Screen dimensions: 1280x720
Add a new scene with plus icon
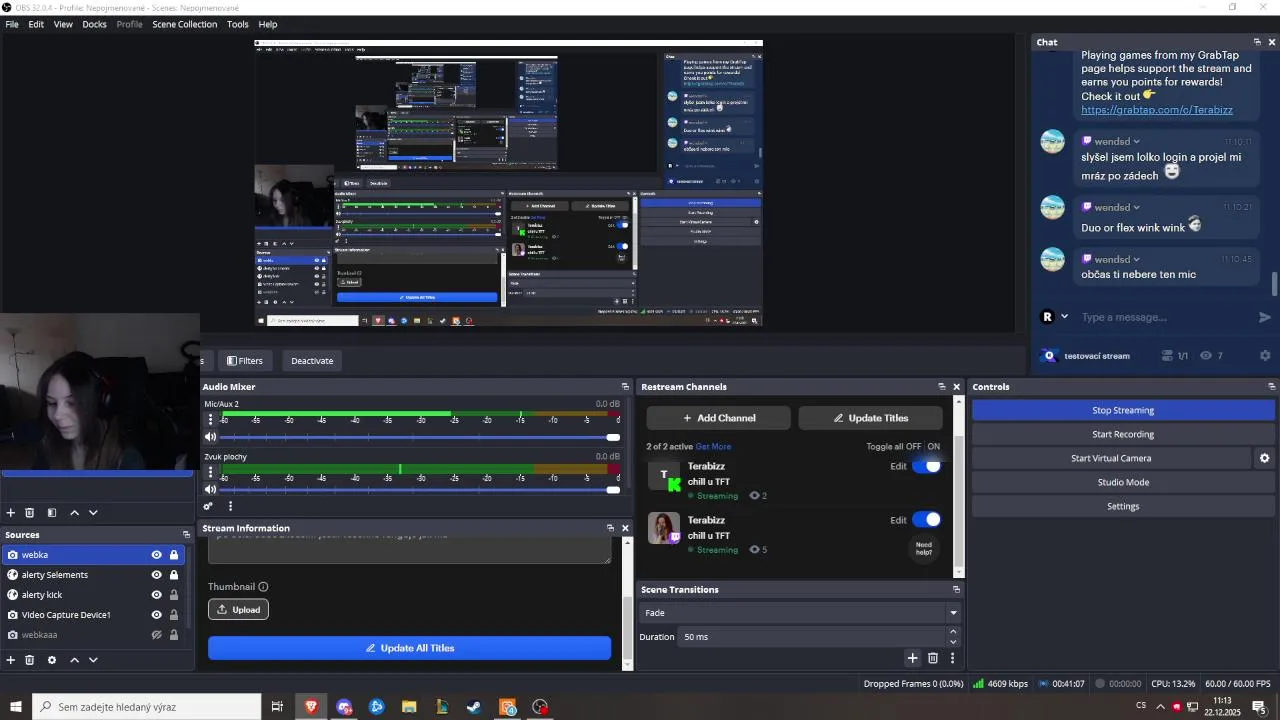[x=11, y=513]
